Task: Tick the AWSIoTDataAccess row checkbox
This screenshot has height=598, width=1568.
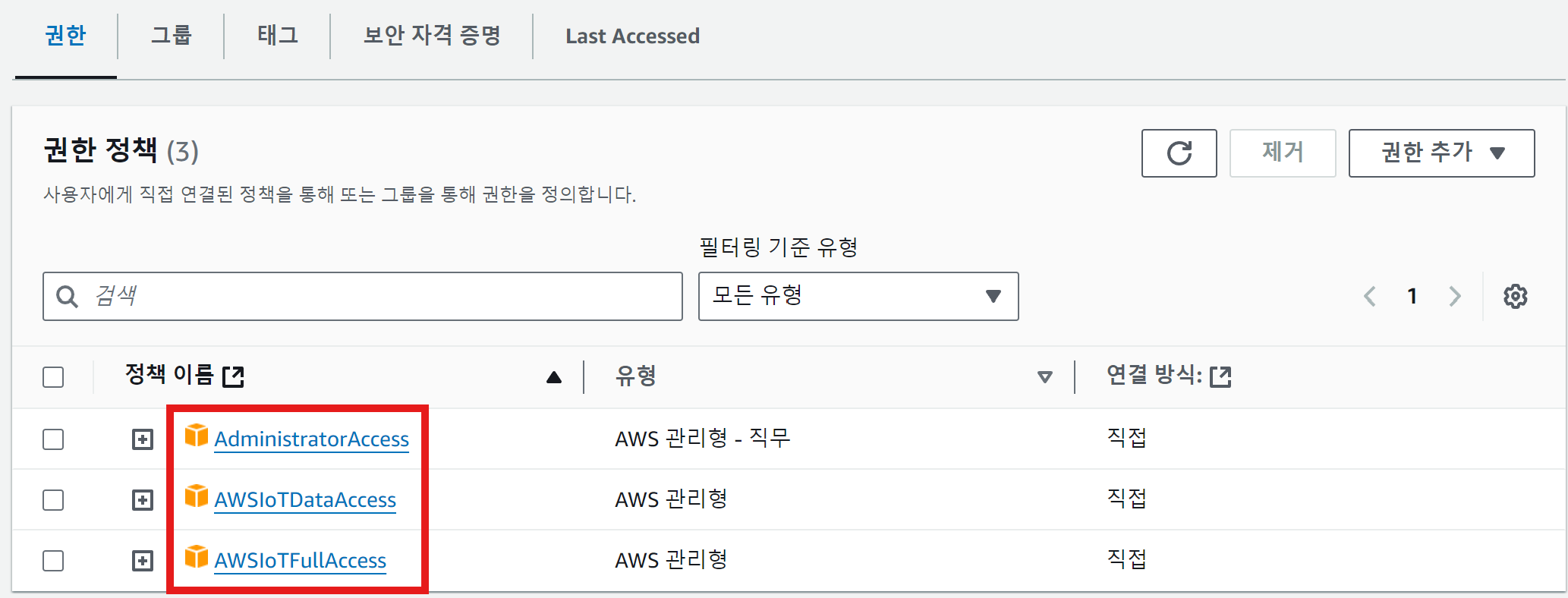Action: (x=53, y=500)
